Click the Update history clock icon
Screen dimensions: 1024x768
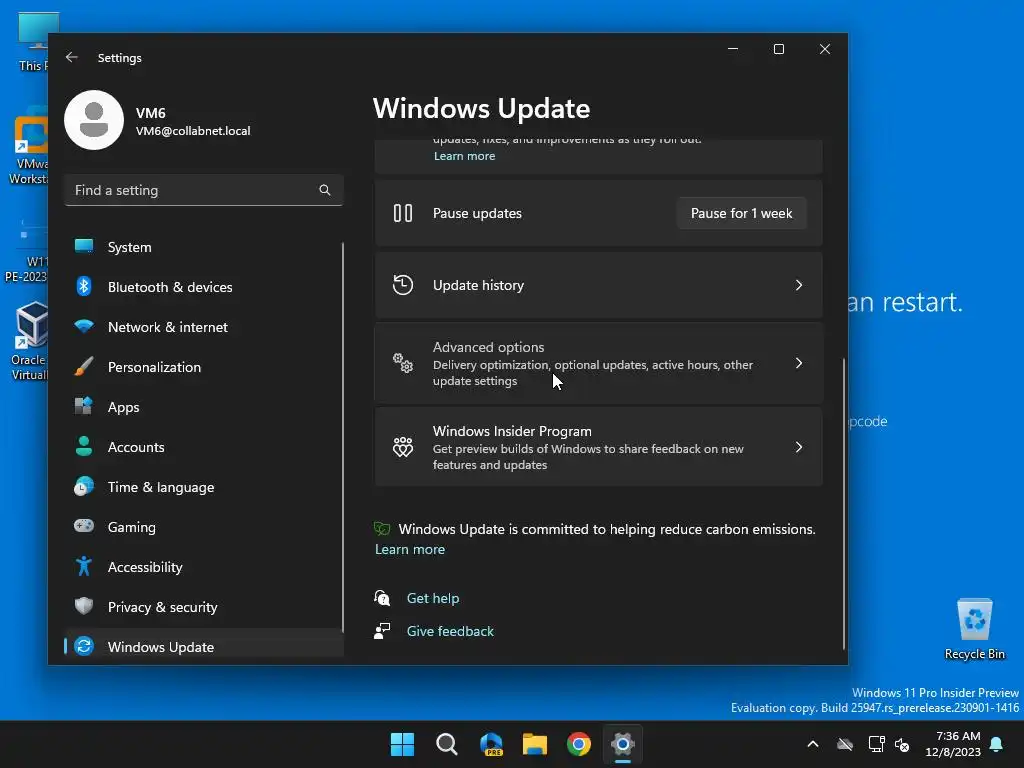[x=403, y=285]
